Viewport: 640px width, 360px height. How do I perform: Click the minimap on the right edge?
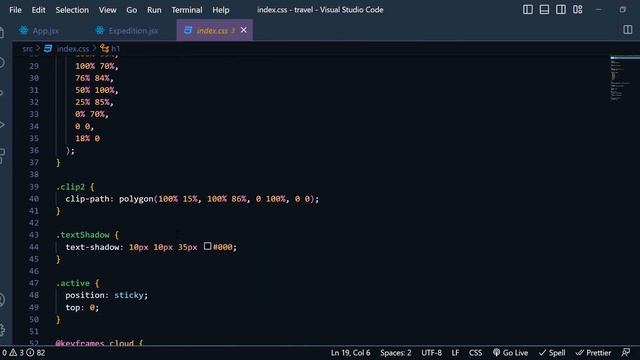[x=624, y=78]
